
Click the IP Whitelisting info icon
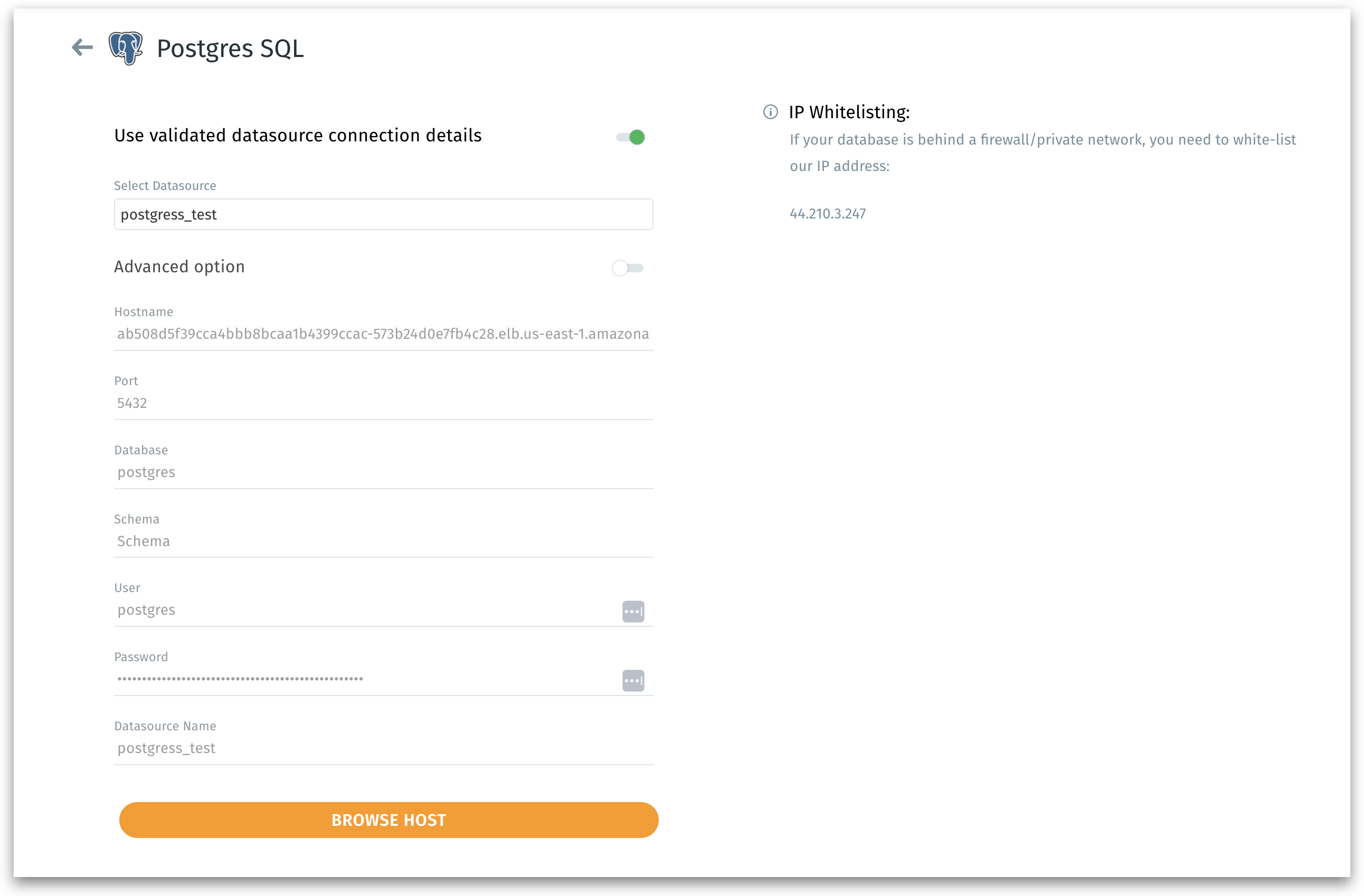pos(770,112)
